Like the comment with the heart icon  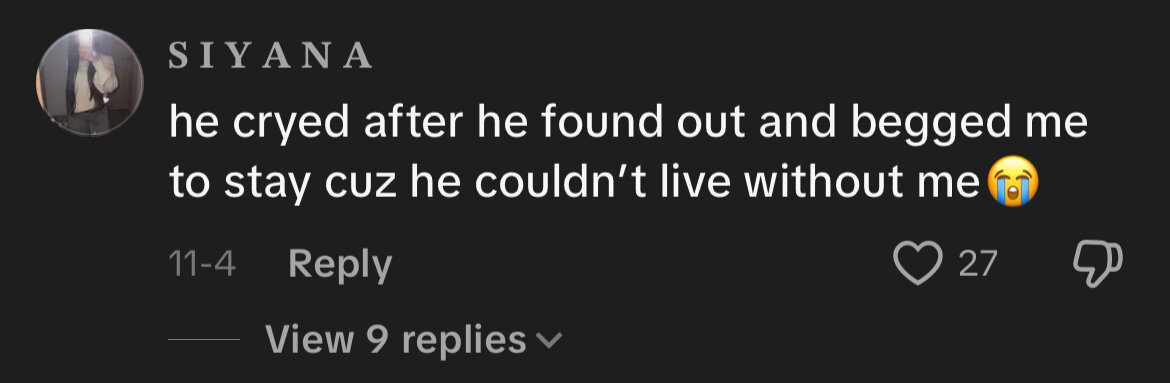coord(916,264)
